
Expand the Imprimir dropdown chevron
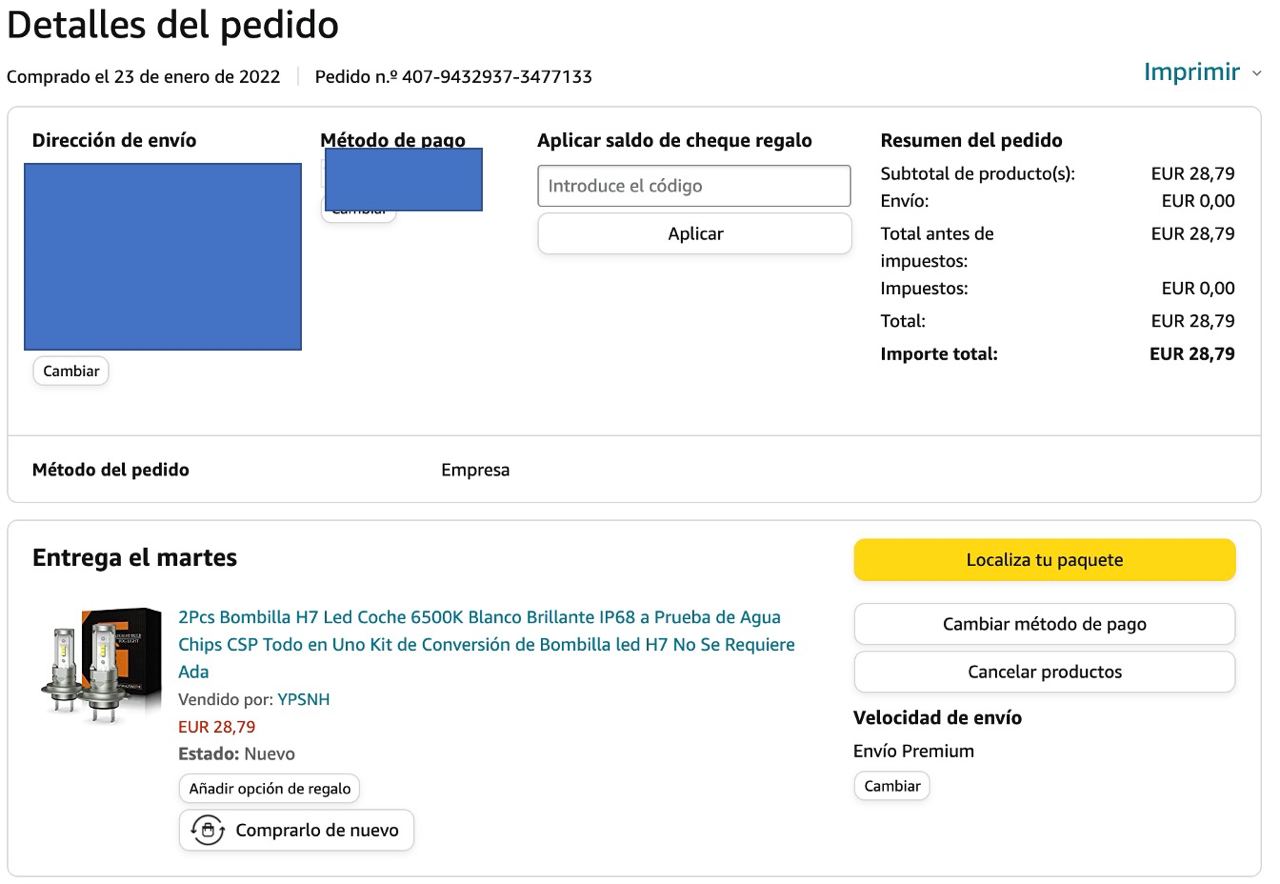pos(1257,73)
